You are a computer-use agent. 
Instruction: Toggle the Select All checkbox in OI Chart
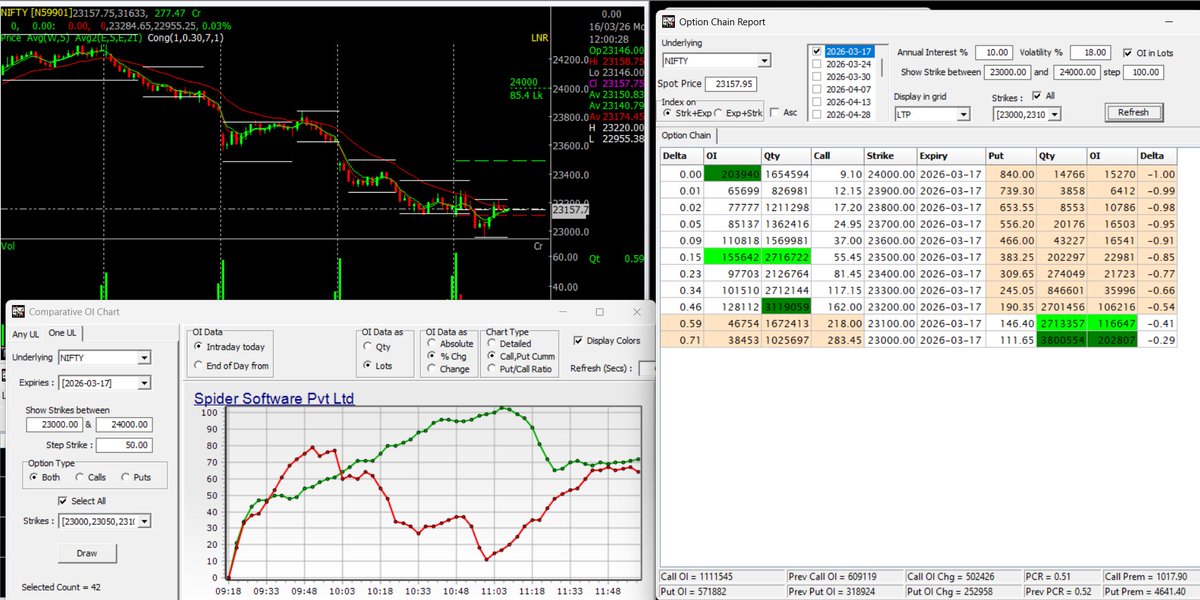[x=63, y=501]
